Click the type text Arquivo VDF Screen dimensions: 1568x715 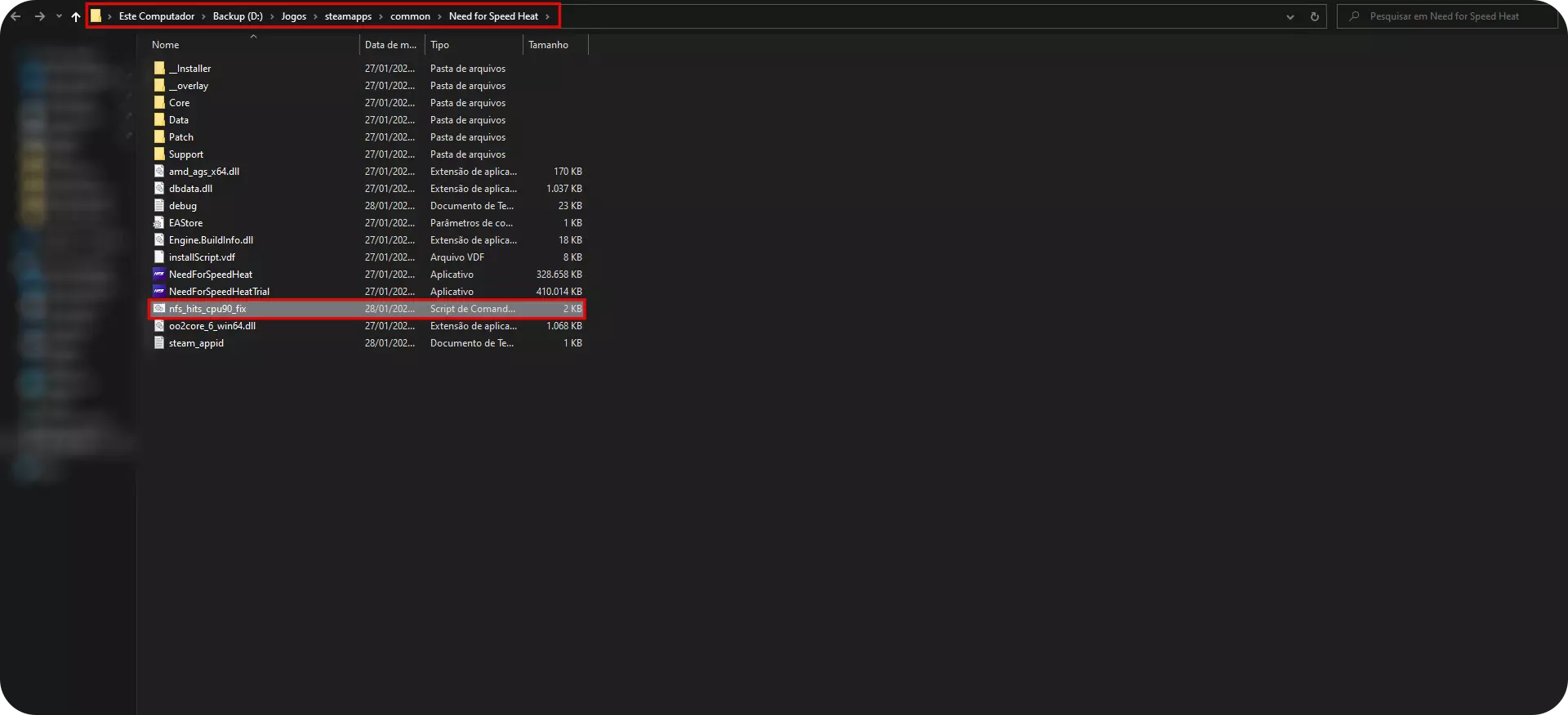point(457,257)
